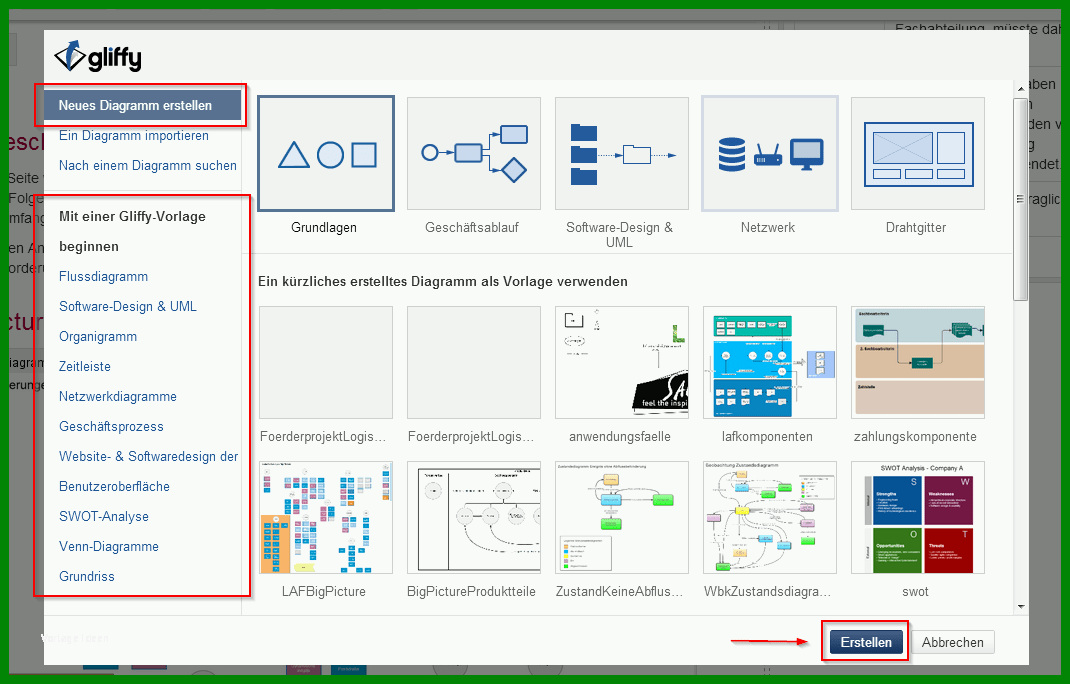The height and width of the screenshot is (684, 1070).
Task: Select the zahlungskomponente diagram thumbnail
Action: coord(918,362)
